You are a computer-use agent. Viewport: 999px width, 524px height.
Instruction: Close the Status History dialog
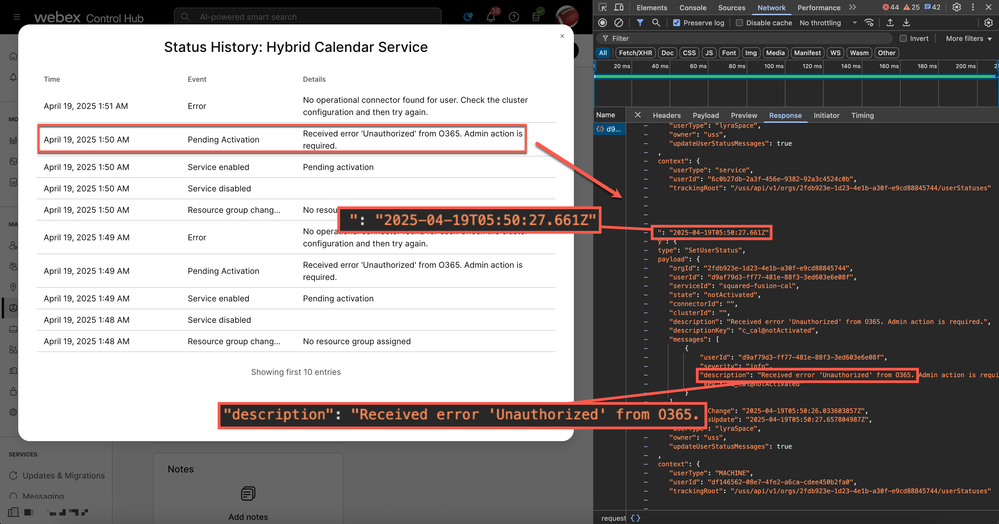[x=562, y=36]
